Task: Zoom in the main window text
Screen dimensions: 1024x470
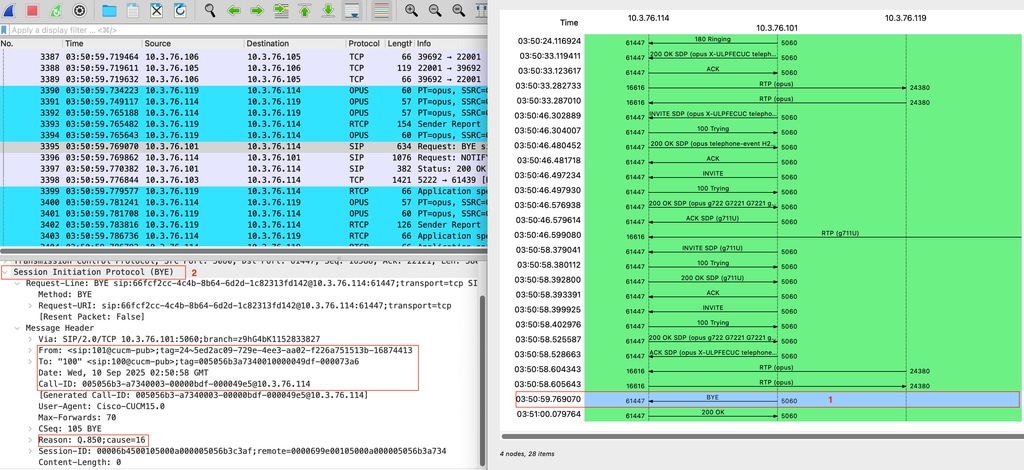Action: click(411, 10)
